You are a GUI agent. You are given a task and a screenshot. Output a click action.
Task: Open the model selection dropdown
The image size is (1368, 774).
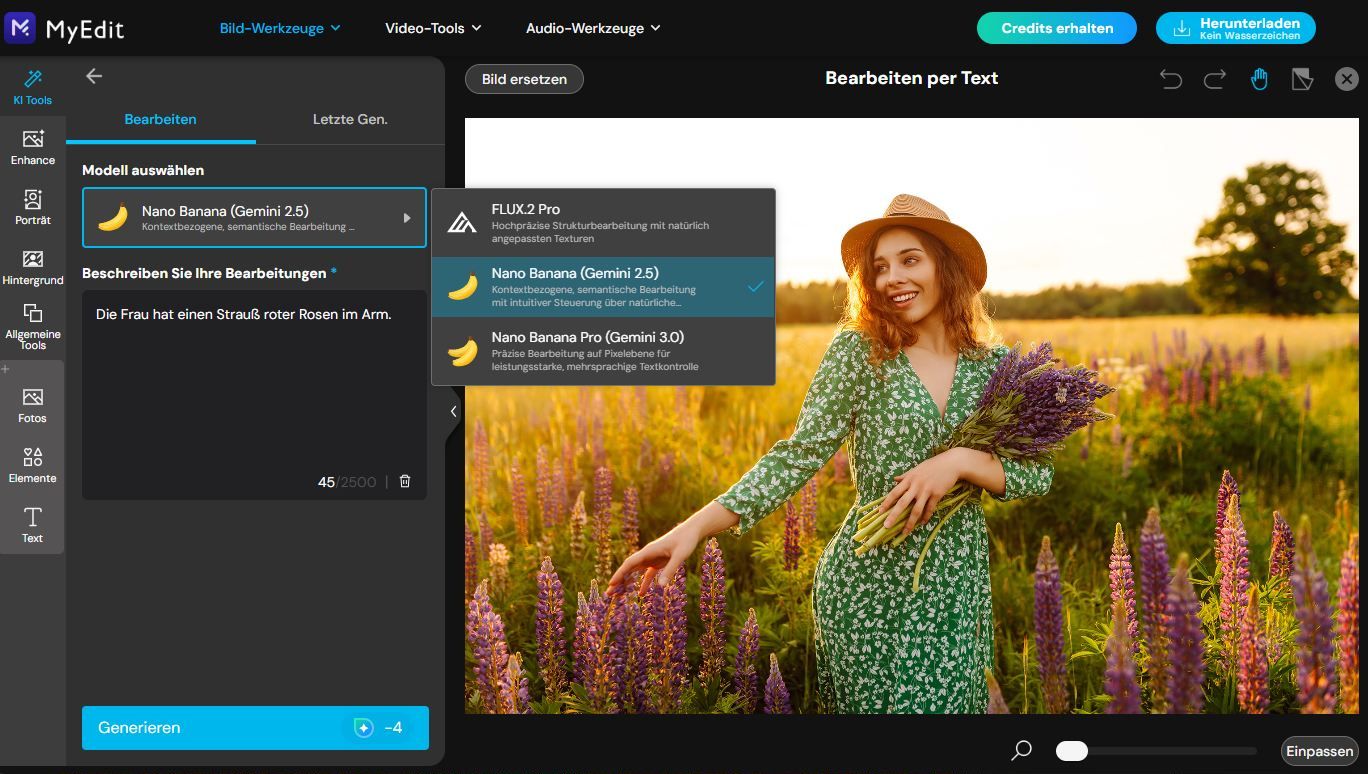tap(254, 217)
